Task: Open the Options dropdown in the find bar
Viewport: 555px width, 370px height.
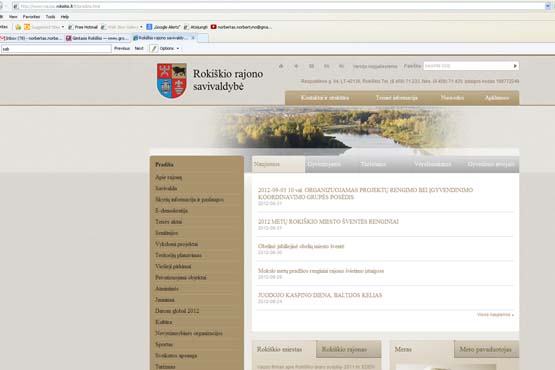Action: point(170,49)
